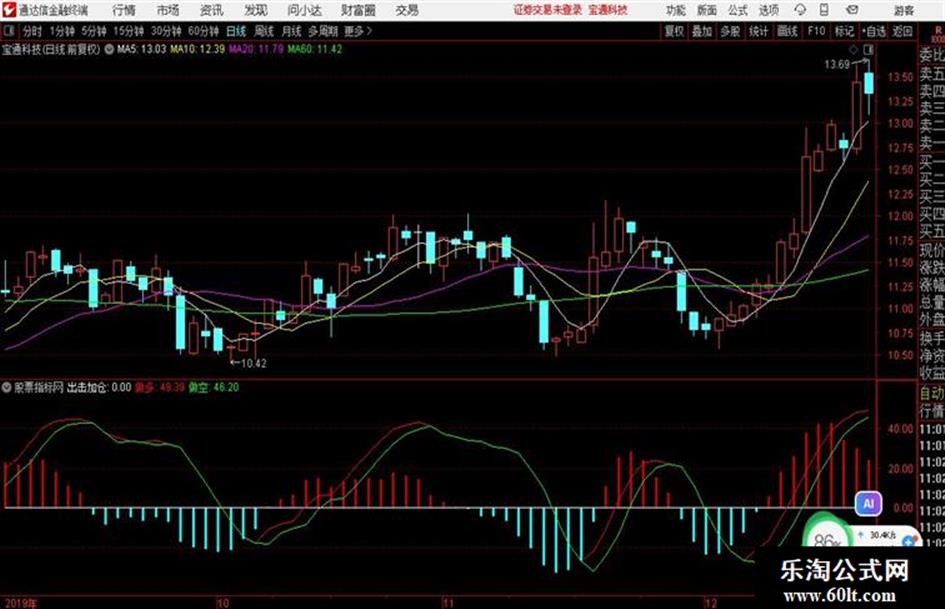Click the 13.50 value on price axis
Image resolution: width=945 pixels, height=609 pixels.
pyautogui.click(x=900, y=77)
